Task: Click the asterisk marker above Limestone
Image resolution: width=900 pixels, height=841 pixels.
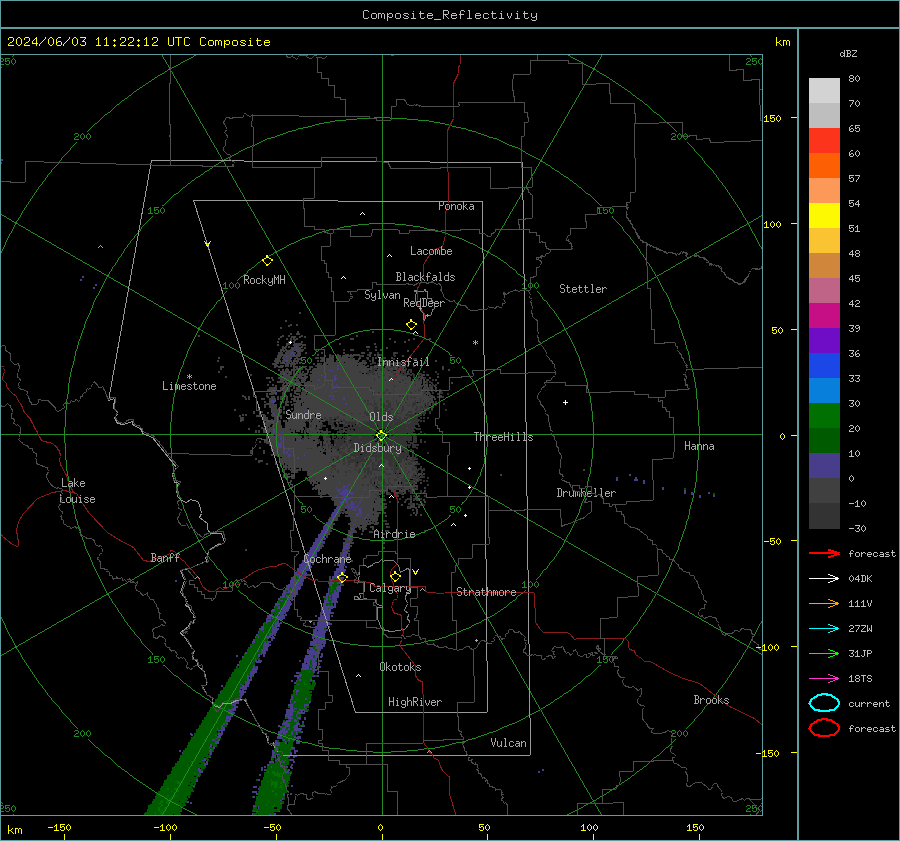Action: [x=189, y=377]
